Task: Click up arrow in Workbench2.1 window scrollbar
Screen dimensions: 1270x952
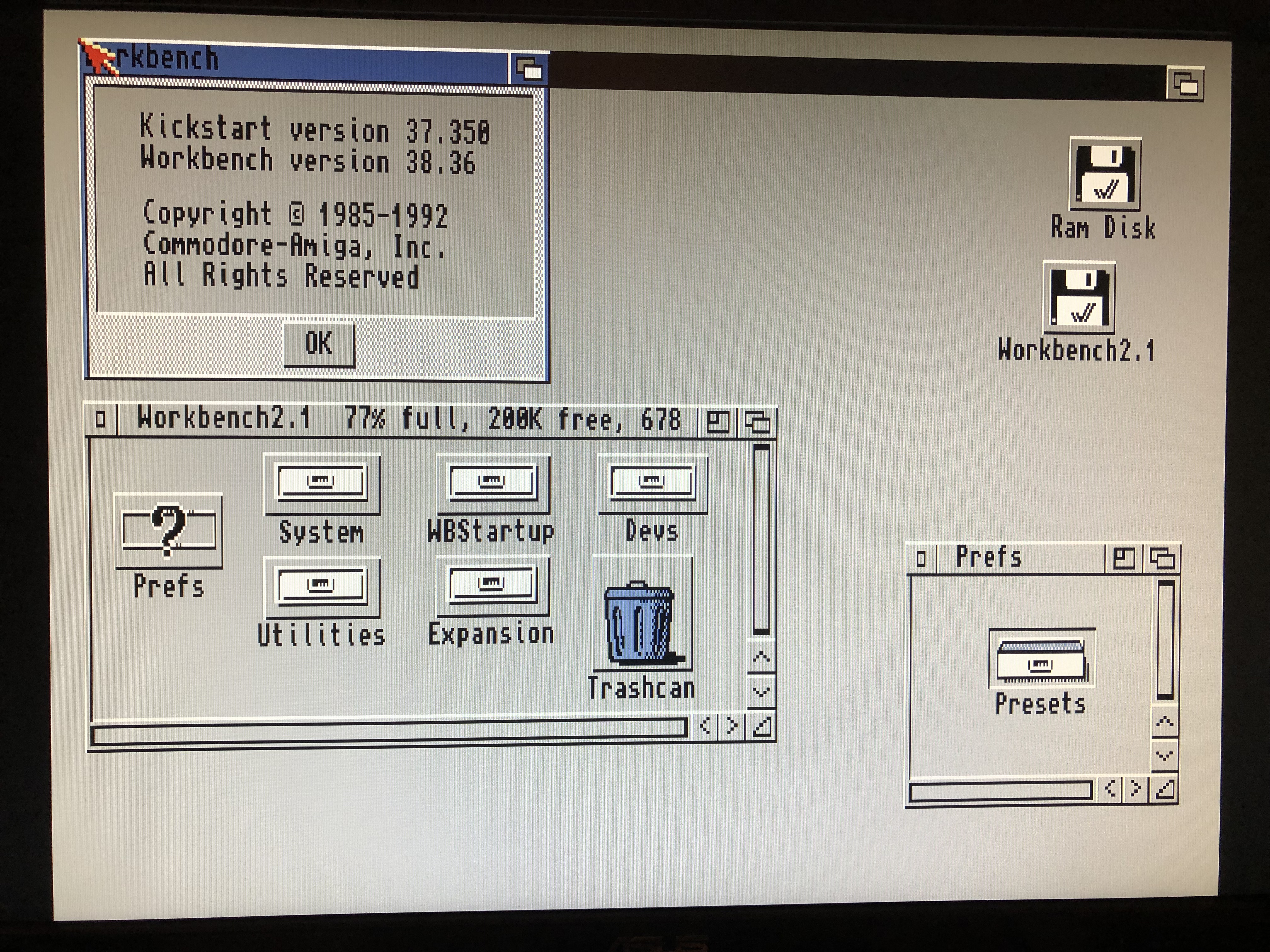Action: 761,657
